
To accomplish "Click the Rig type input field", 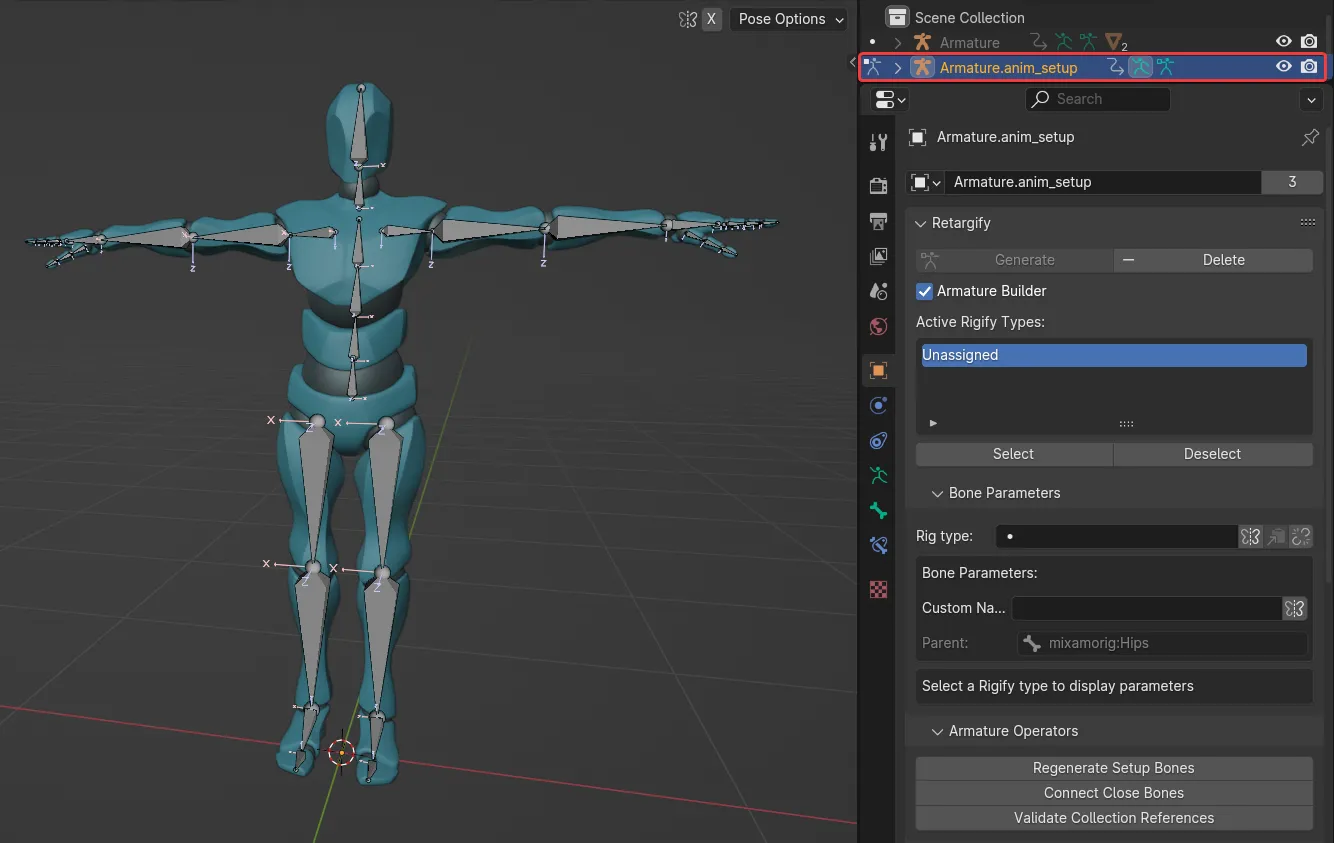I will click(1117, 536).
